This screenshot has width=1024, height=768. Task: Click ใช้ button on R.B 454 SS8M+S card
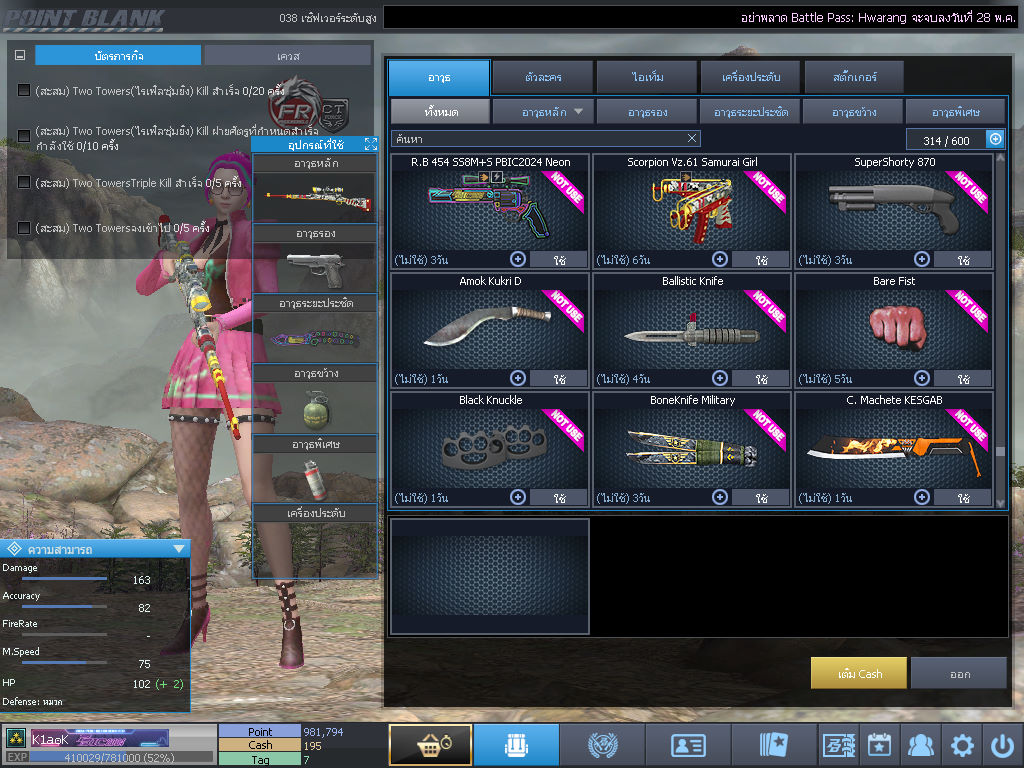pyautogui.click(x=559, y=259)
